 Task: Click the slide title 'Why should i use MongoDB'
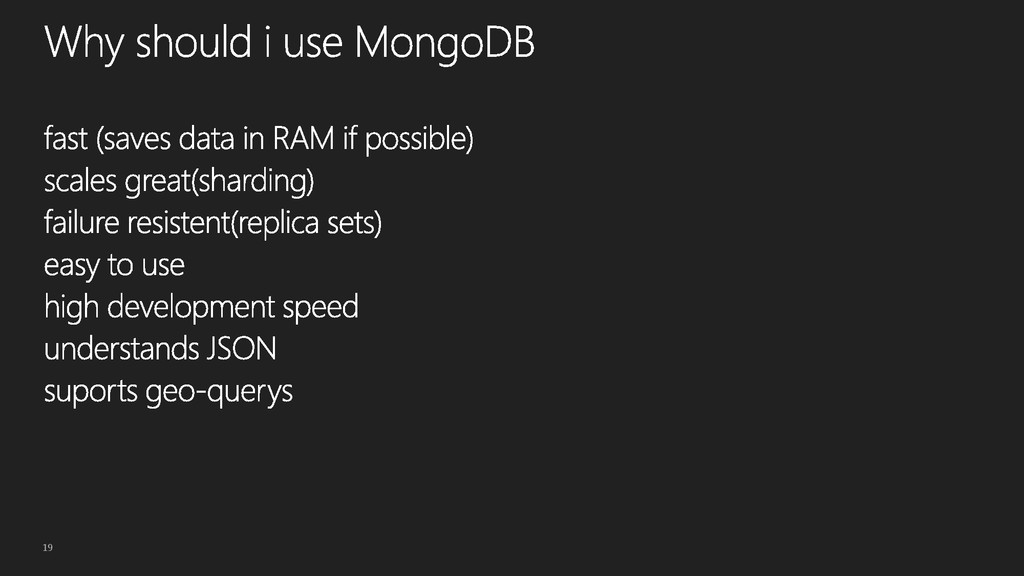tap(289, 43)
